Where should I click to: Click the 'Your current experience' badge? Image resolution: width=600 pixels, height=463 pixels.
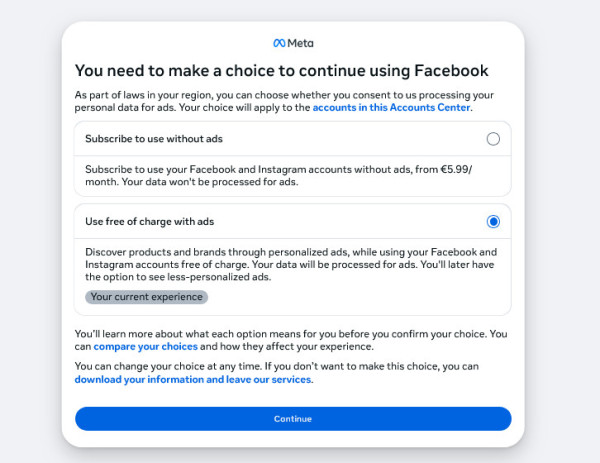coord(147,297)
